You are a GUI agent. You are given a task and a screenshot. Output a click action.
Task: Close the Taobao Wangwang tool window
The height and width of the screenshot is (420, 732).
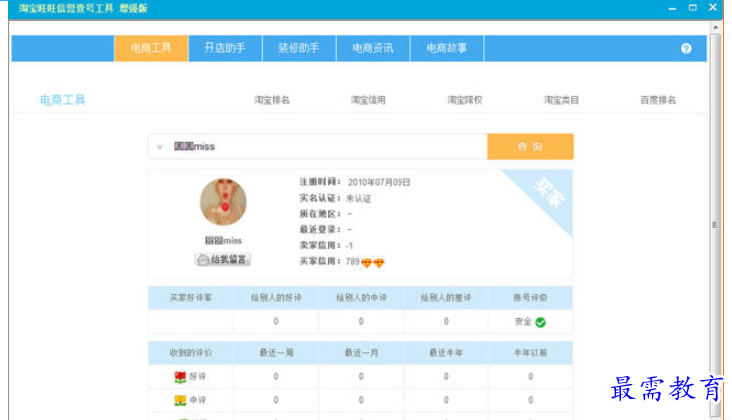(x=713, y=7)
